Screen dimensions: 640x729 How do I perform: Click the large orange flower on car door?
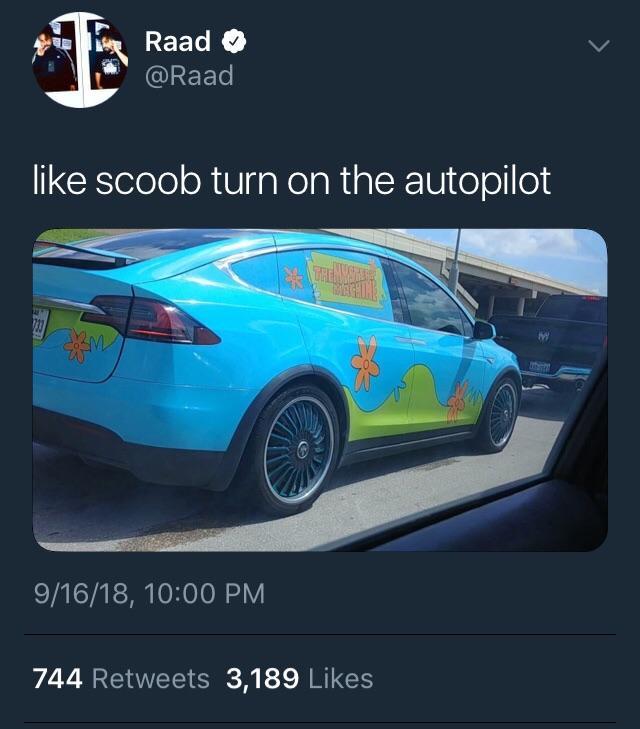(365, 363)
